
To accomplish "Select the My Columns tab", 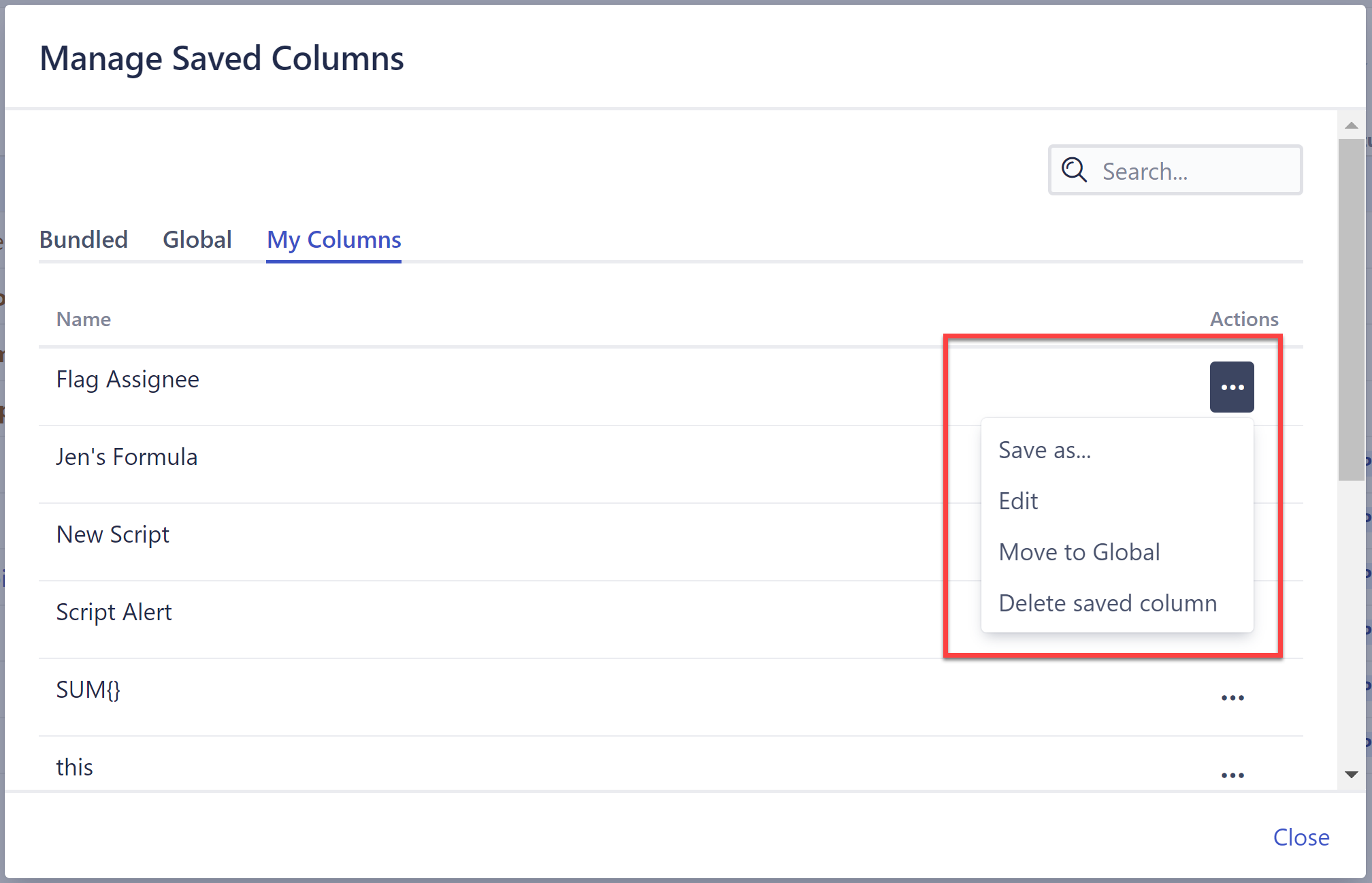I will coord(333,239).
